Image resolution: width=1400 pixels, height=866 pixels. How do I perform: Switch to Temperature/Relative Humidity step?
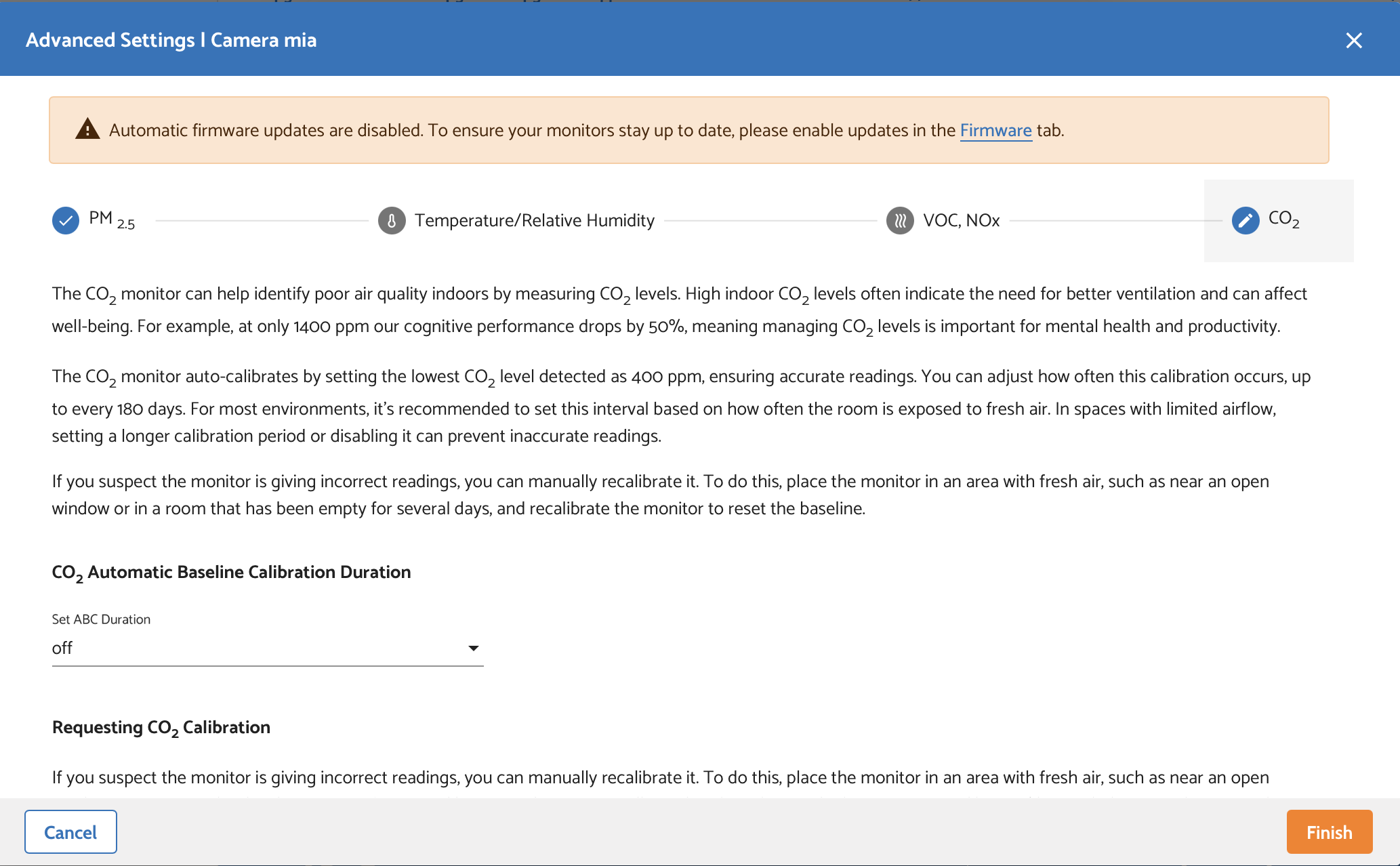(x=534, y=220)
